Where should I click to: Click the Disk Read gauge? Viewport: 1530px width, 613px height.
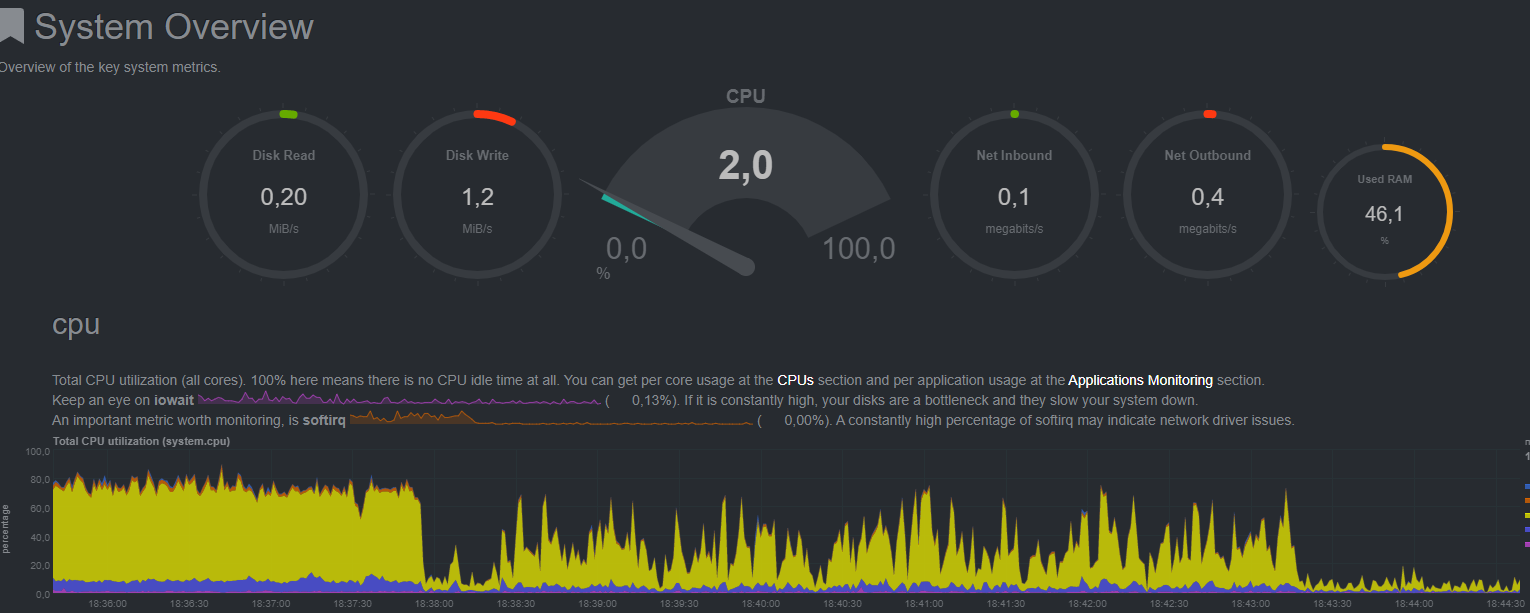(283, 195)
